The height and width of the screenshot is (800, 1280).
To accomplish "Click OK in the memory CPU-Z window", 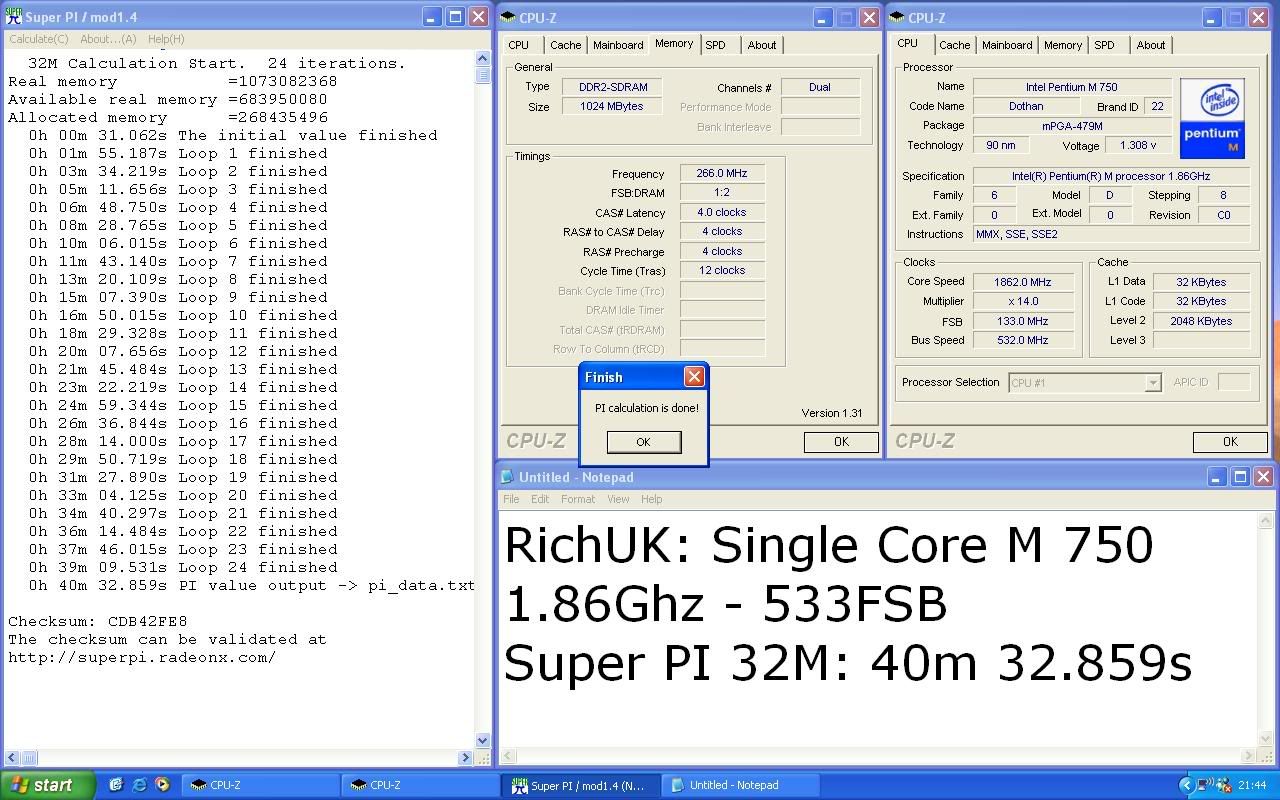I will (841, 441).
